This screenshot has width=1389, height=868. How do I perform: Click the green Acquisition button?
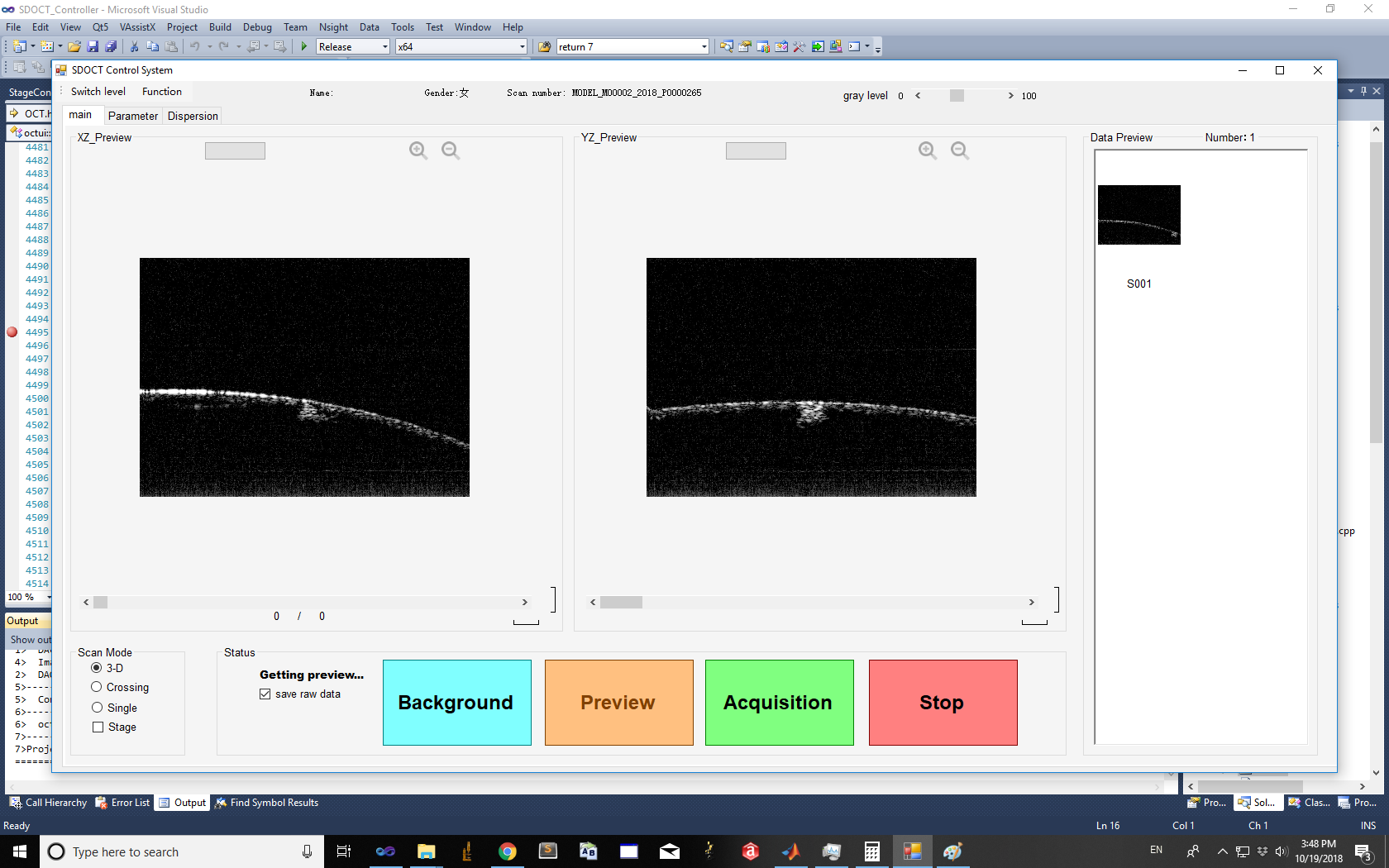(779, 703)
